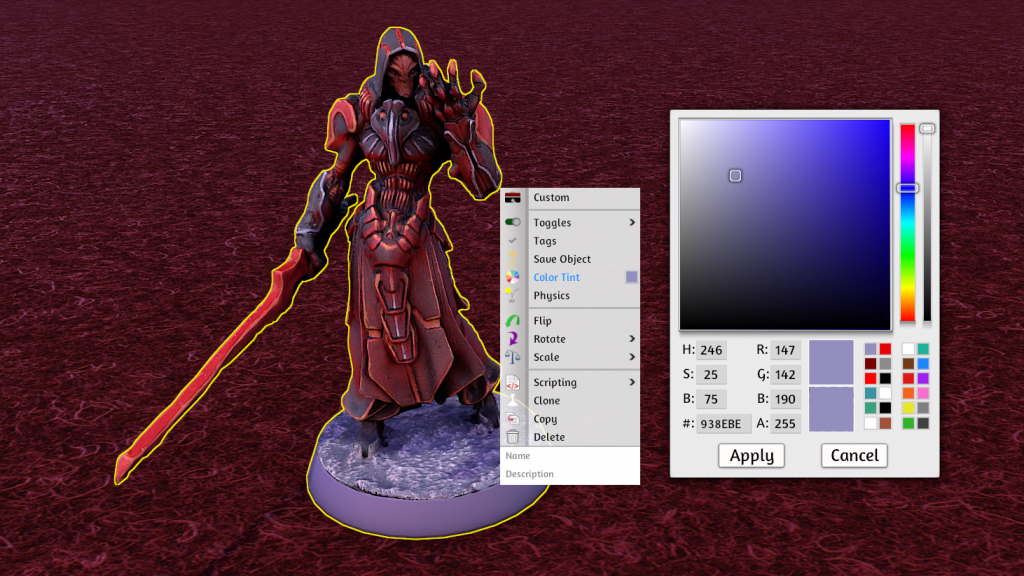Image resolution: width=1024 pixels, height=576 pixels.
Task: Click the purple Rotate arrow icon
Action: tap(513, 339)
